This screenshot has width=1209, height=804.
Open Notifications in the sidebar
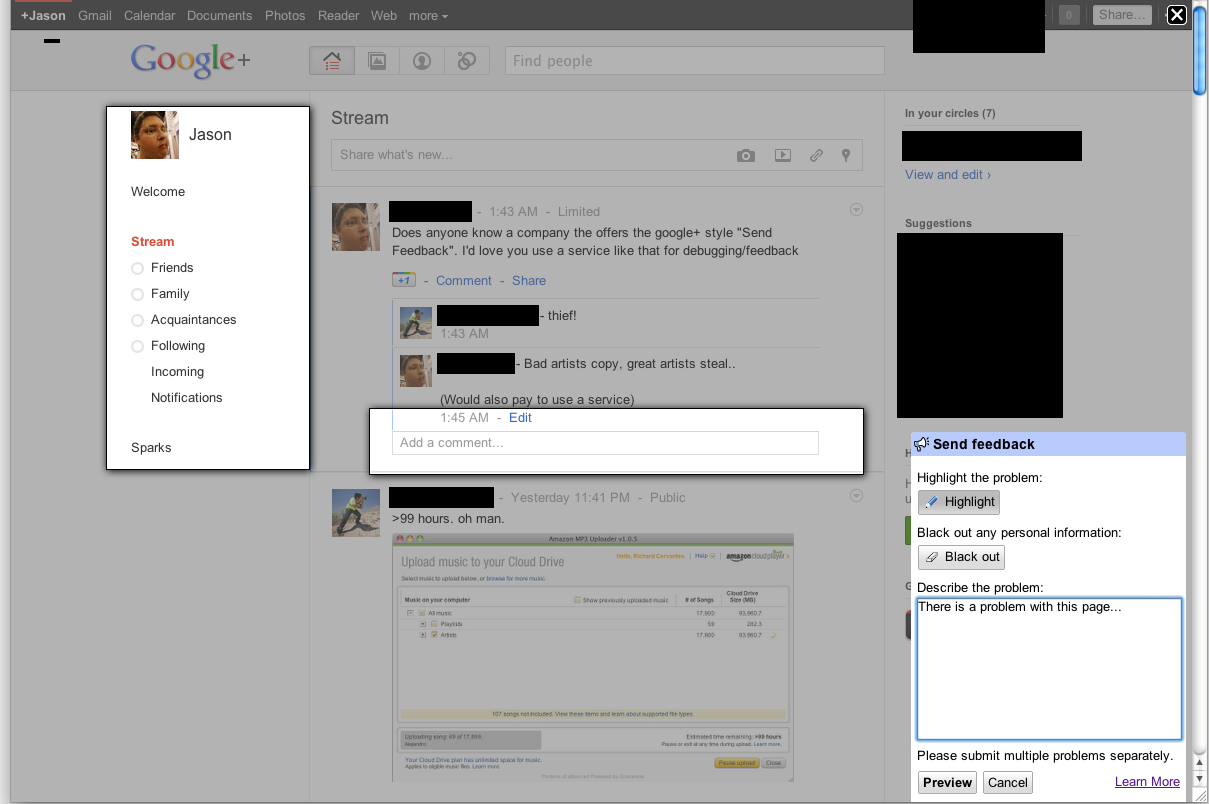(187, 398)
